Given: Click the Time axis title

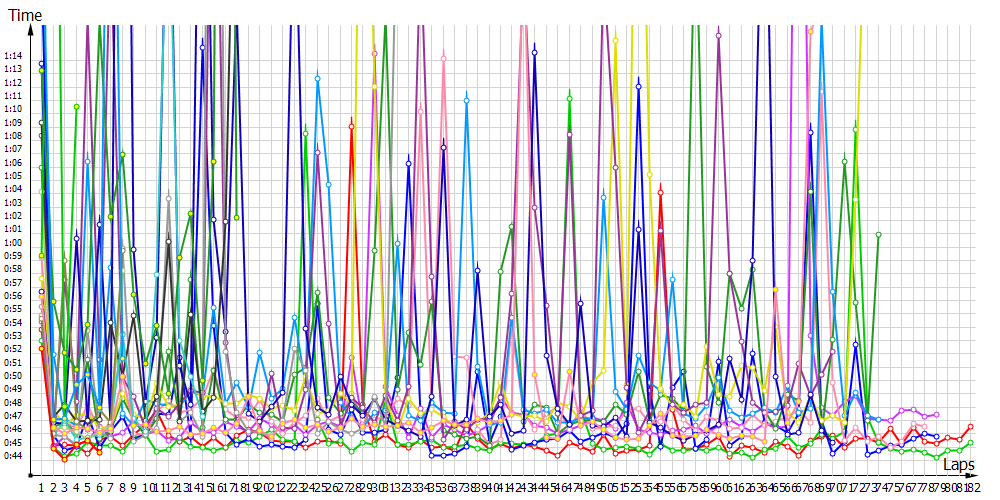Looking at the screenshot, I should (x=25, y=16).
